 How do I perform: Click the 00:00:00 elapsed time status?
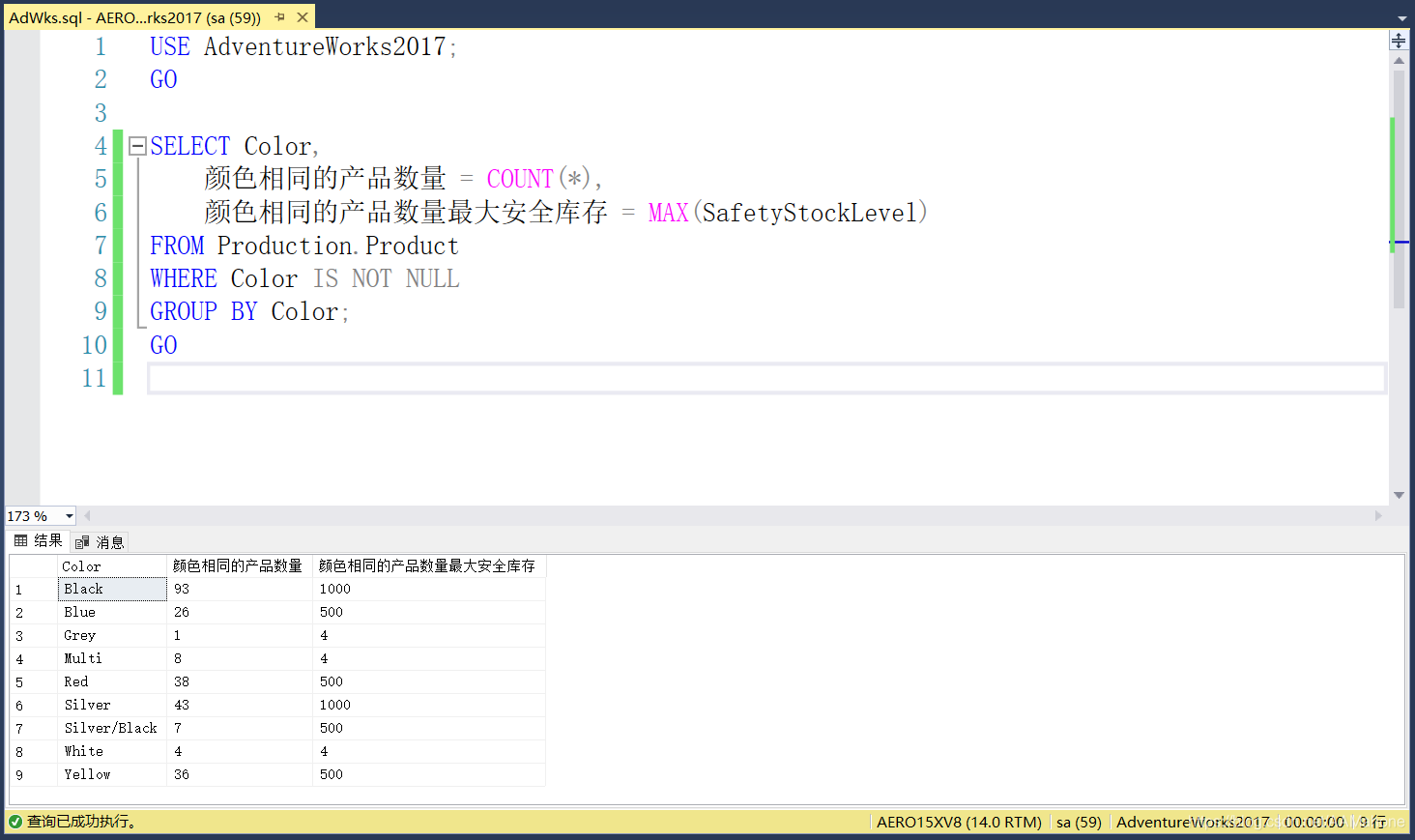pos(1314,822)
